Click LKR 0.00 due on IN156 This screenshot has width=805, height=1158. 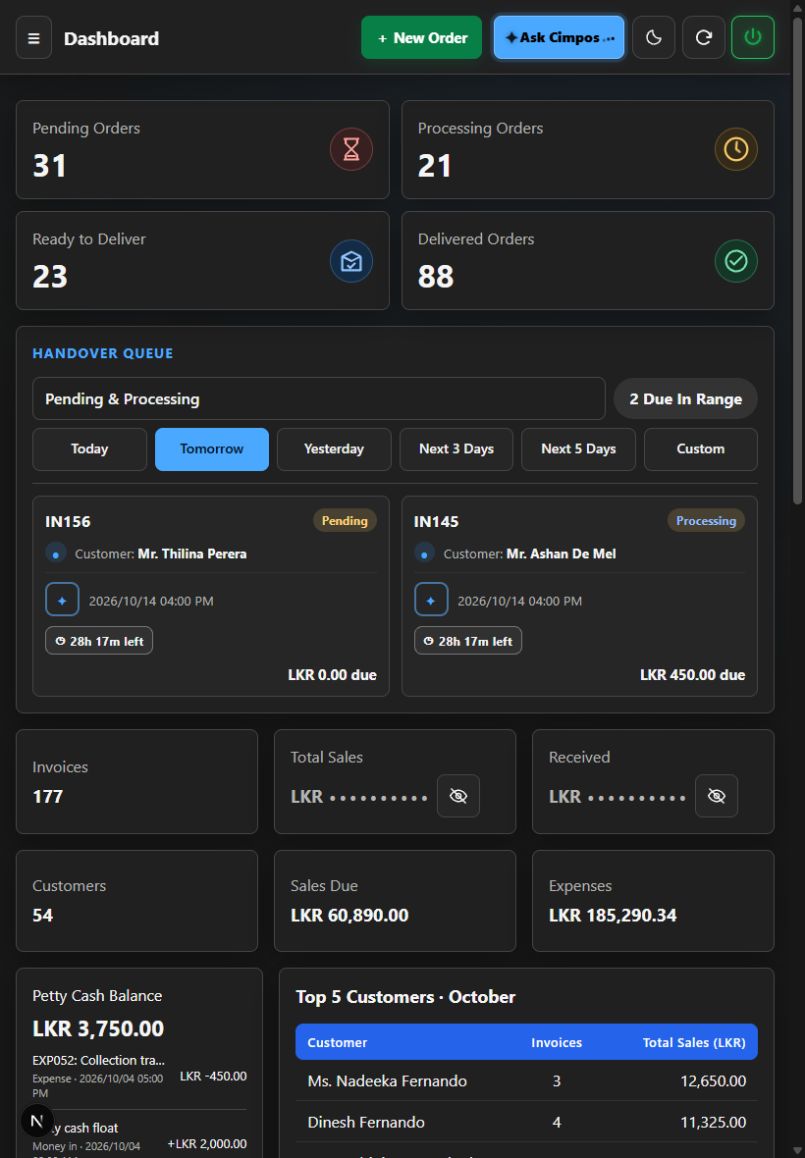(332, 675)
